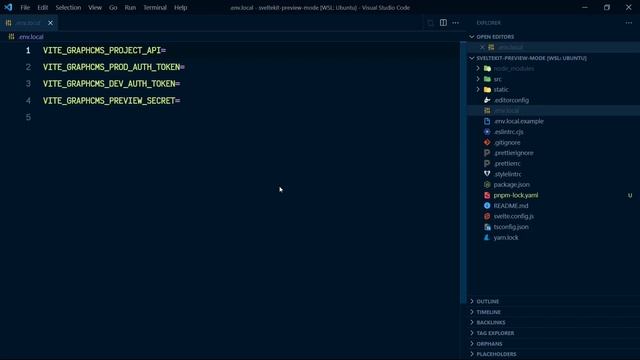Image resolution: width=640 pixels, height=360 pixels.
Task: Expand the static folder chevron
Action: tap(478, 89)
